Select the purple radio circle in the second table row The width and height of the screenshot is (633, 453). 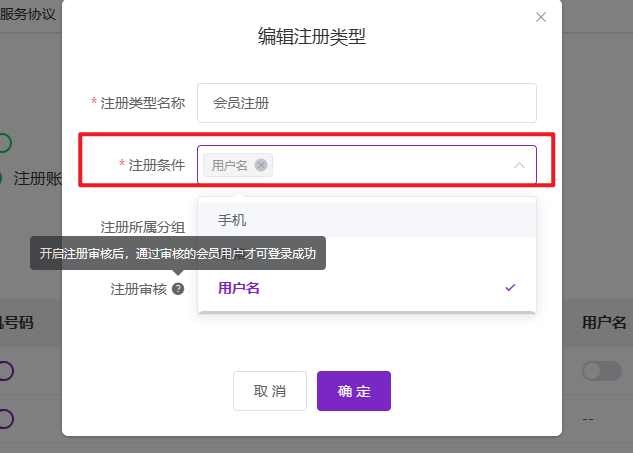tap(4, 418)
